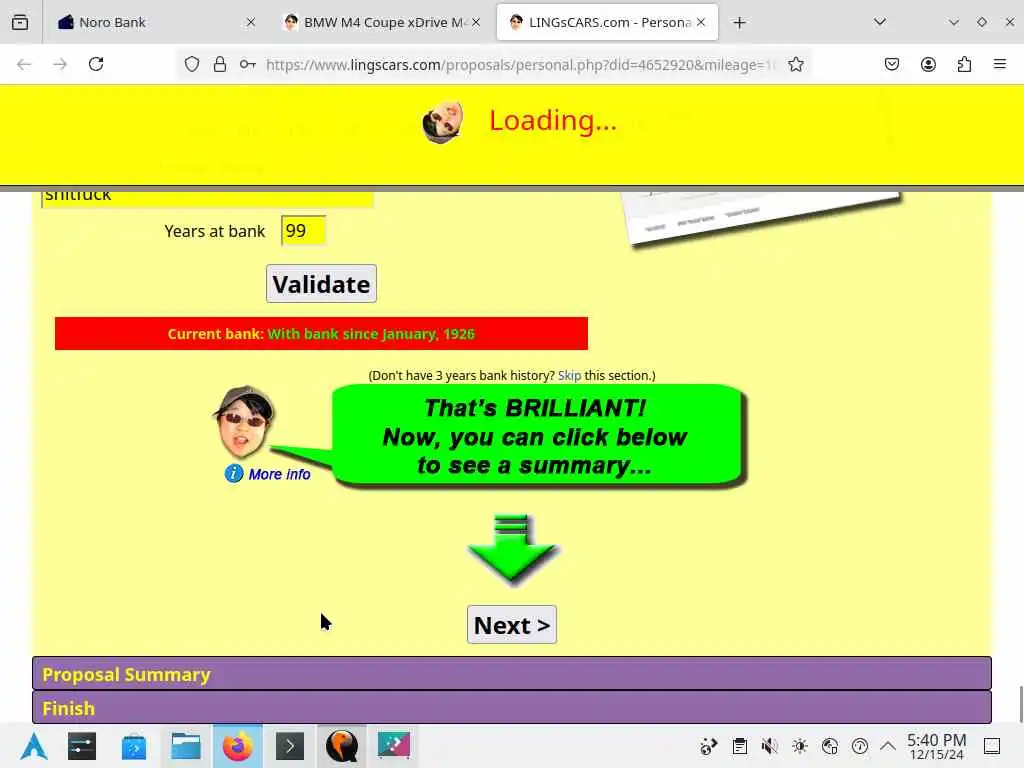Click the Ling face avatar picture

click(244, 422)
